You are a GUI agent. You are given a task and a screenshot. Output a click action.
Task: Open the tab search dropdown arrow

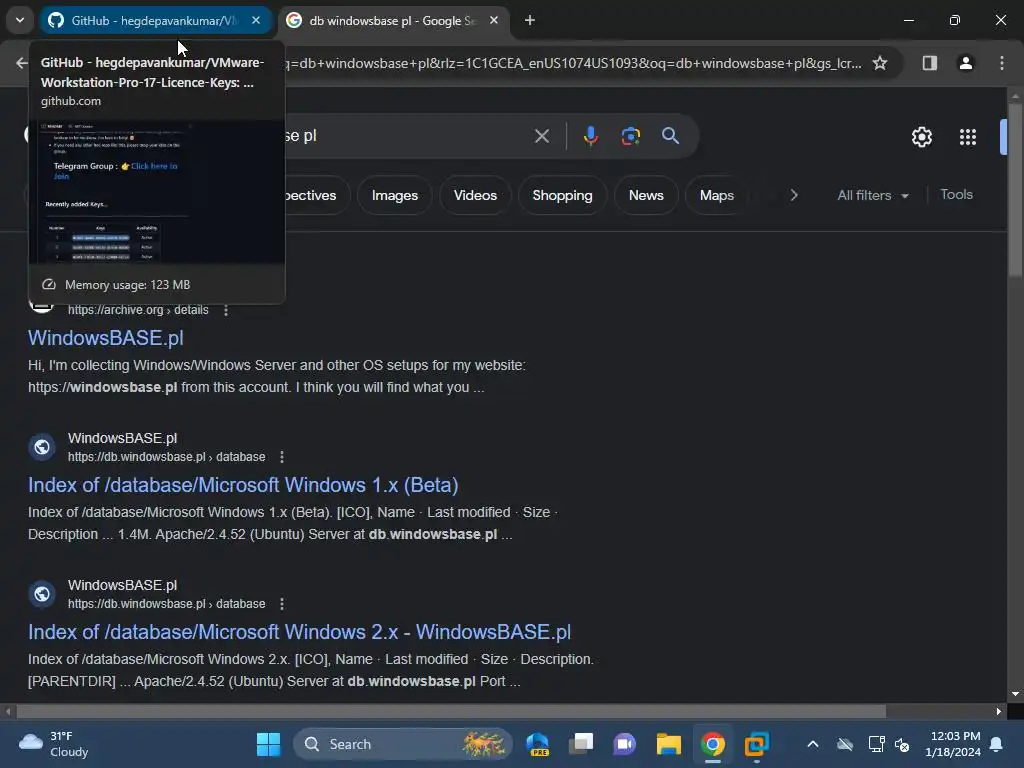click(20, 20)
